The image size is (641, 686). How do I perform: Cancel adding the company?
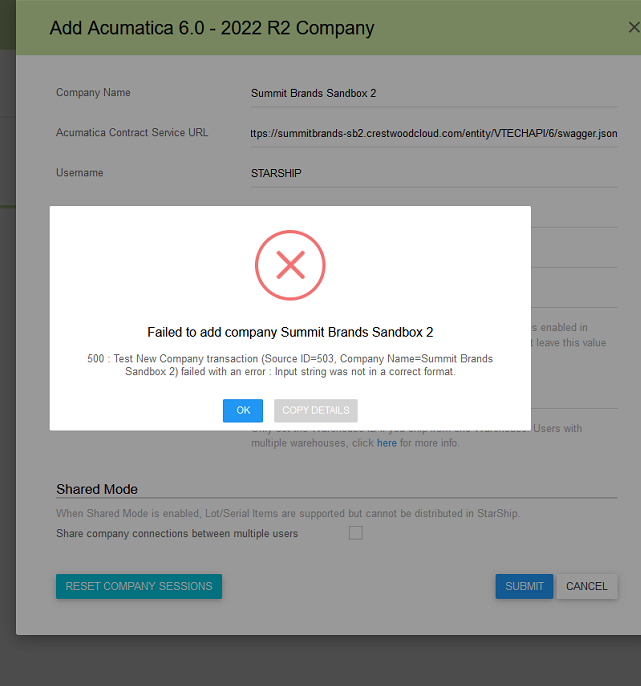587,586
